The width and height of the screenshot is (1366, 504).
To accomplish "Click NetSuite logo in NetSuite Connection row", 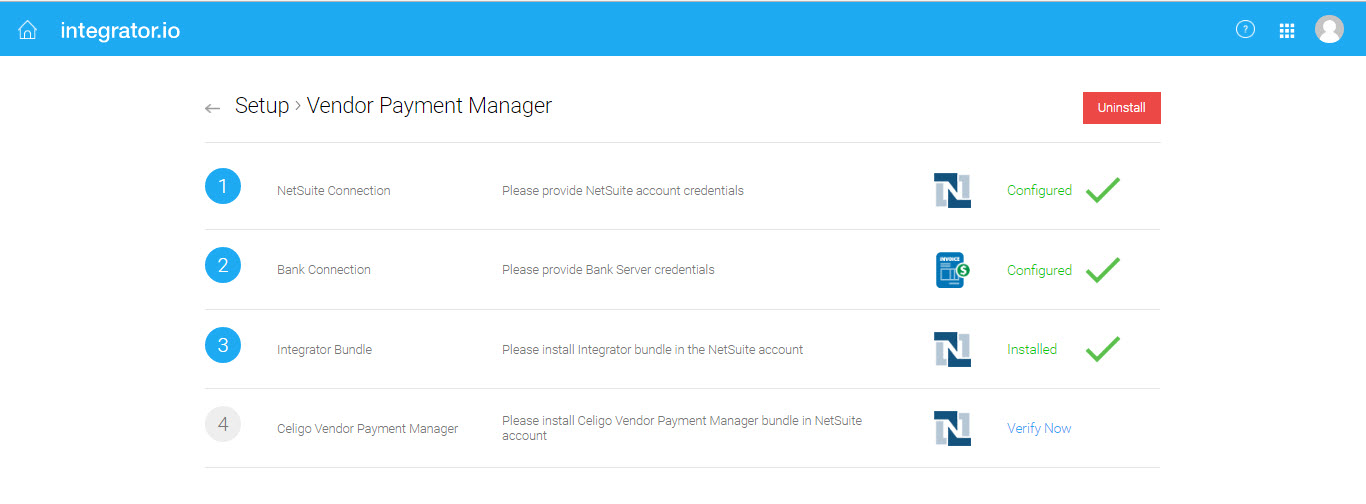I will [952, 190].
